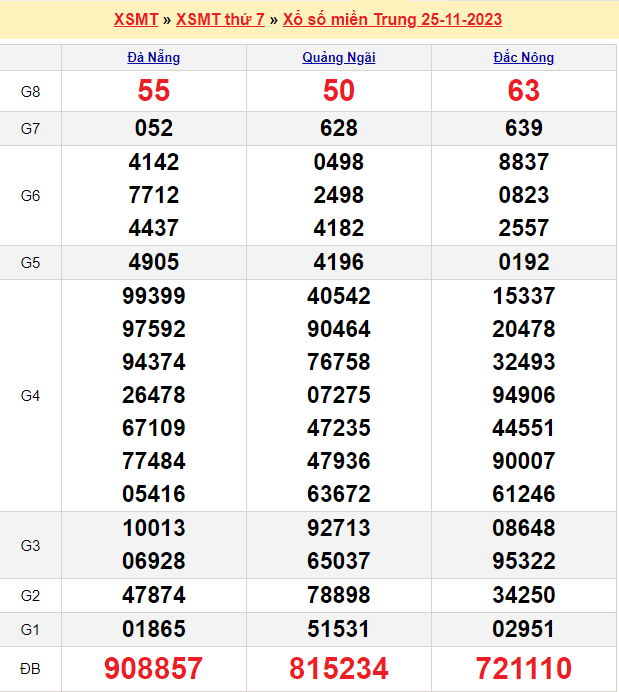Click Đà Nẵng special prize number 908857
This screenshot has height=692, width=619.
pyautogui.click(x=154, y=668)
